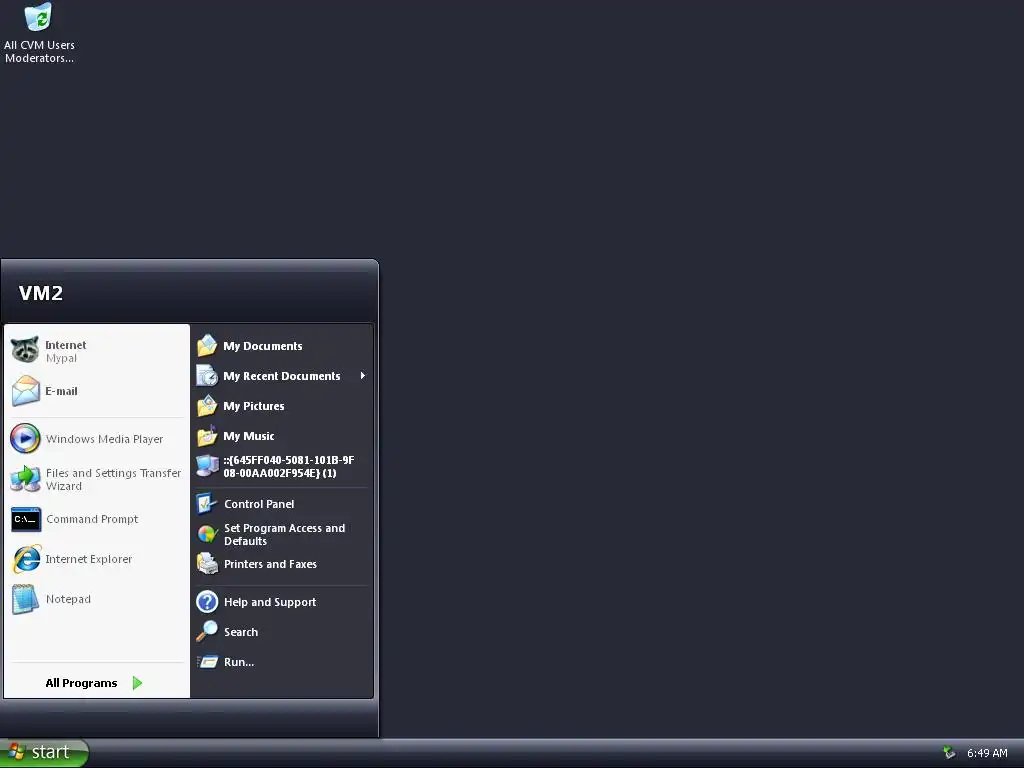Viewport: 1024px width, 768px height.
Task: Select the E-mail menu entry
Action: click(97, 391)
